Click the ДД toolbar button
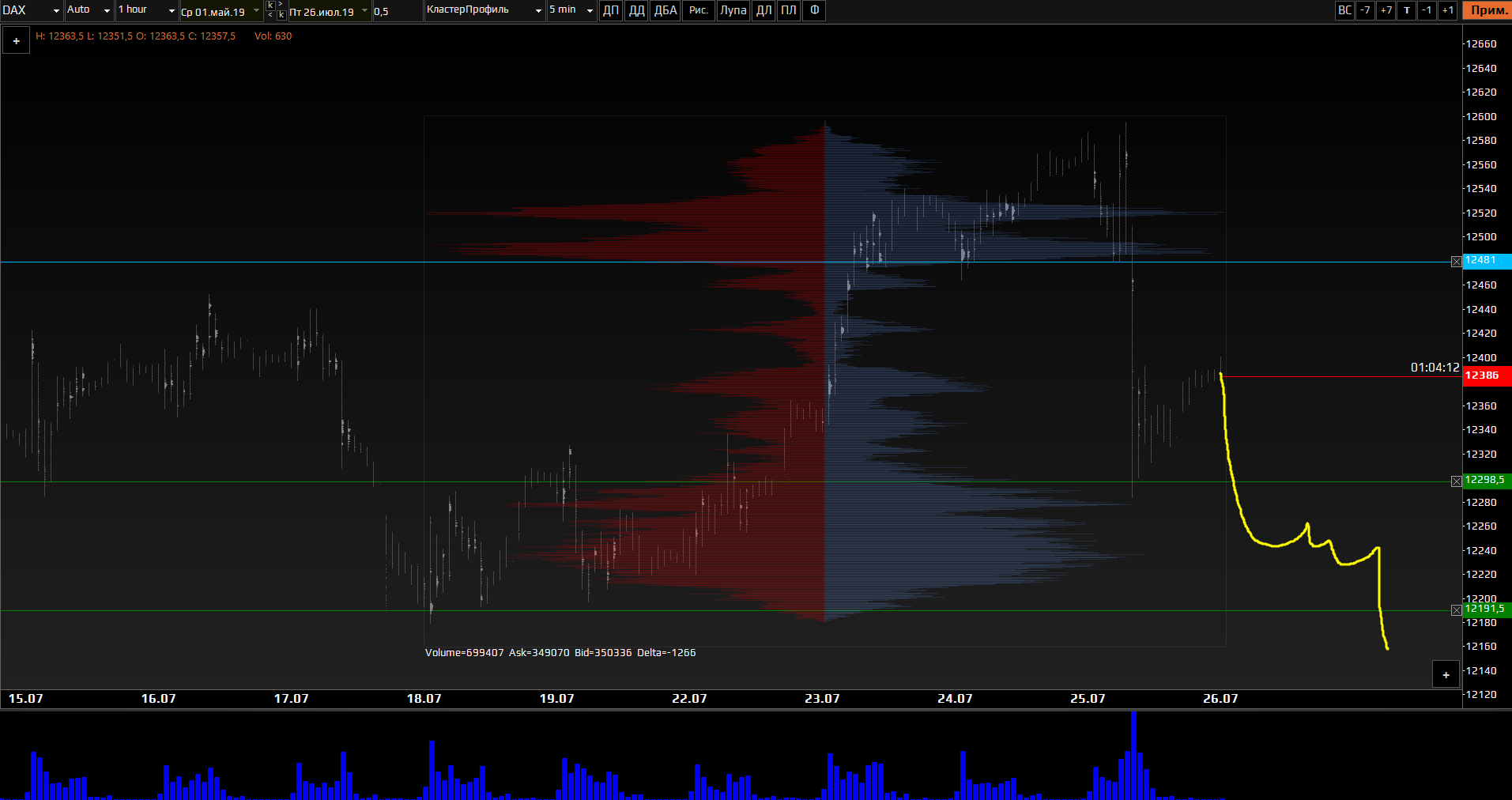 coord(636,10)
